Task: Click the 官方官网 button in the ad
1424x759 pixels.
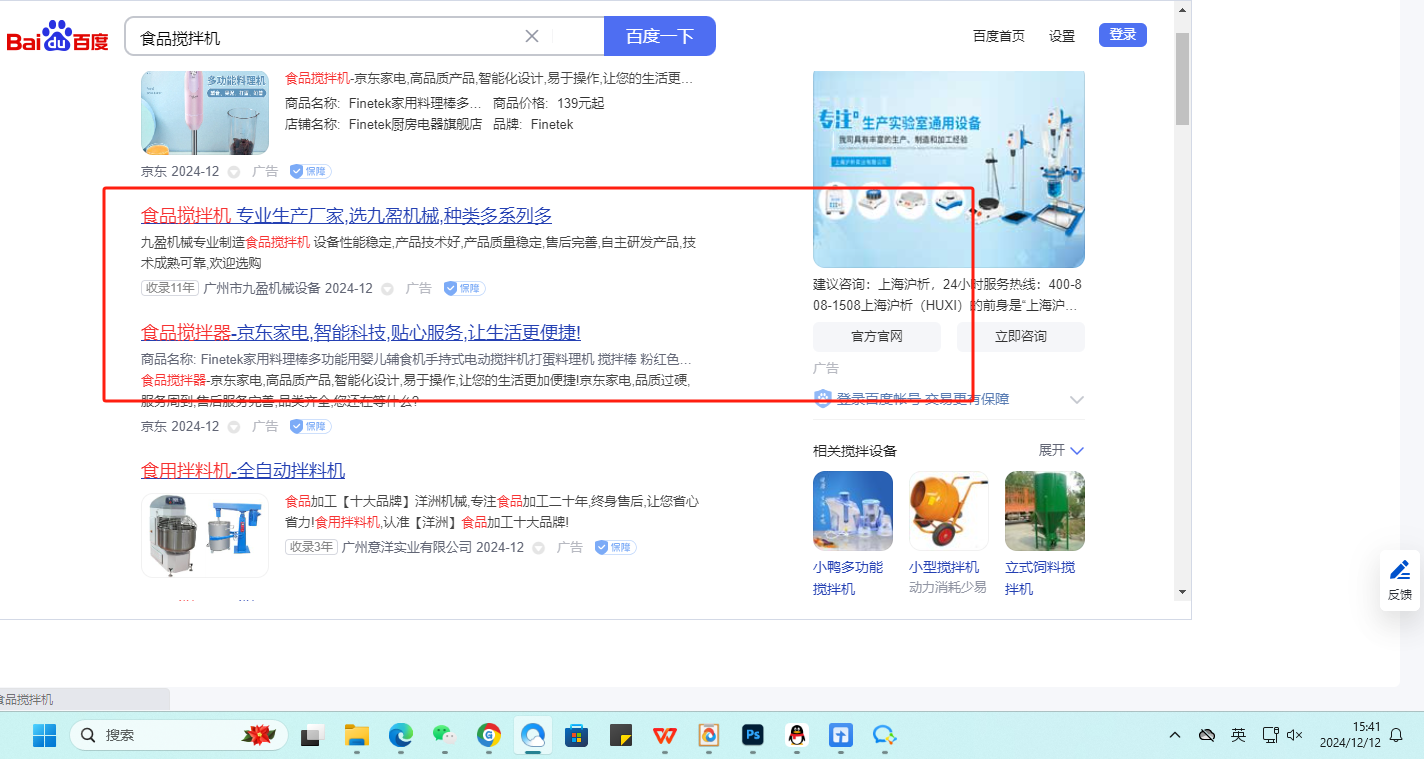Action: (x=877, y=337)
